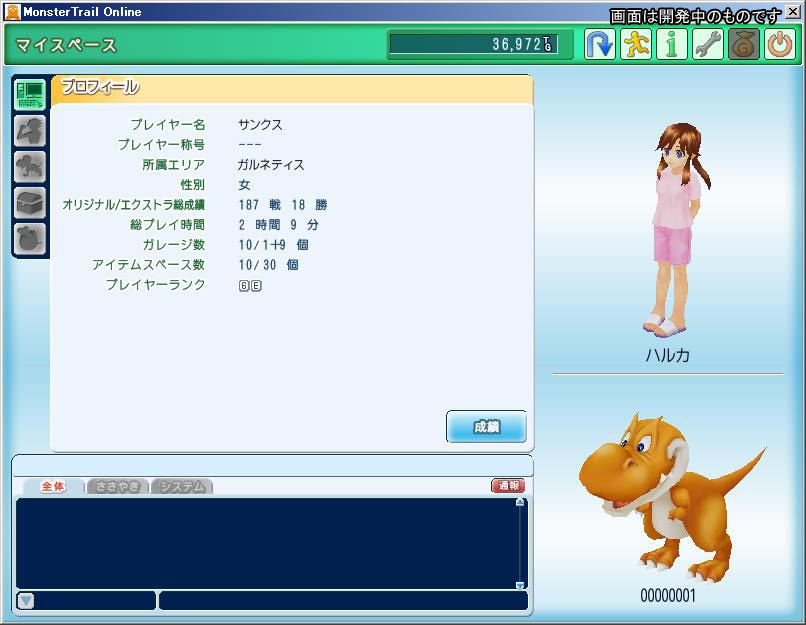
Task: Click the chat scrollbar up arrow
Action: click(520, 502)
